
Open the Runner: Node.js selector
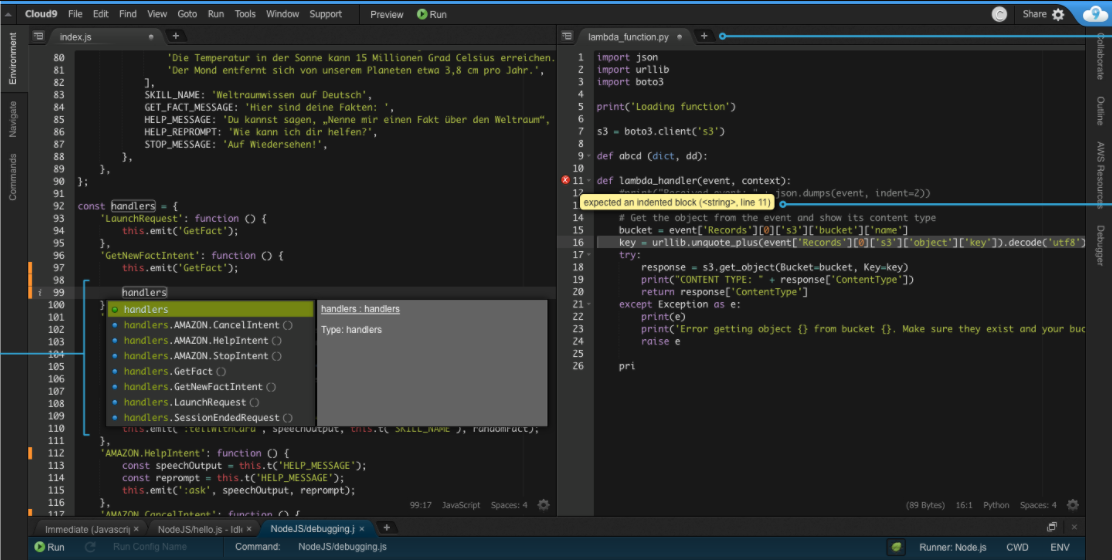[952, 547]
